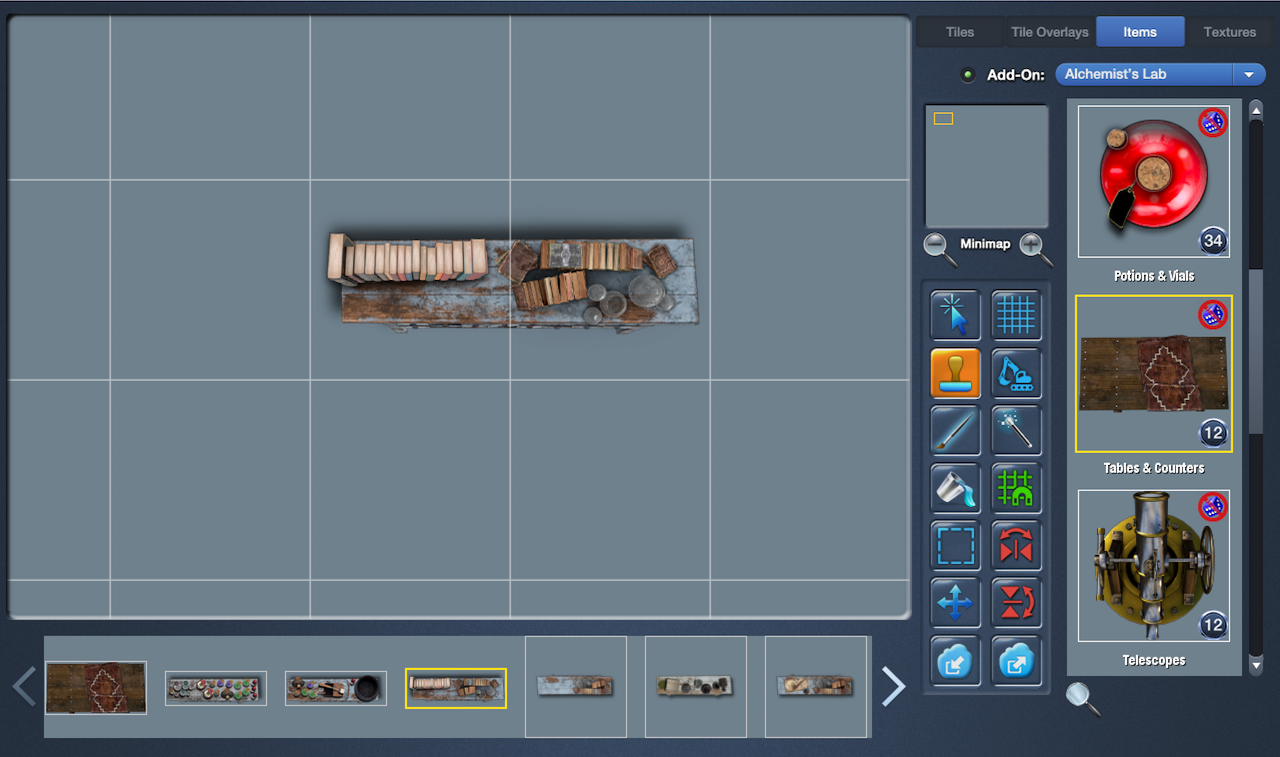1280x757 pixels.
Task: Click the flip horizontal icon
Action: tap(1016, 545)
